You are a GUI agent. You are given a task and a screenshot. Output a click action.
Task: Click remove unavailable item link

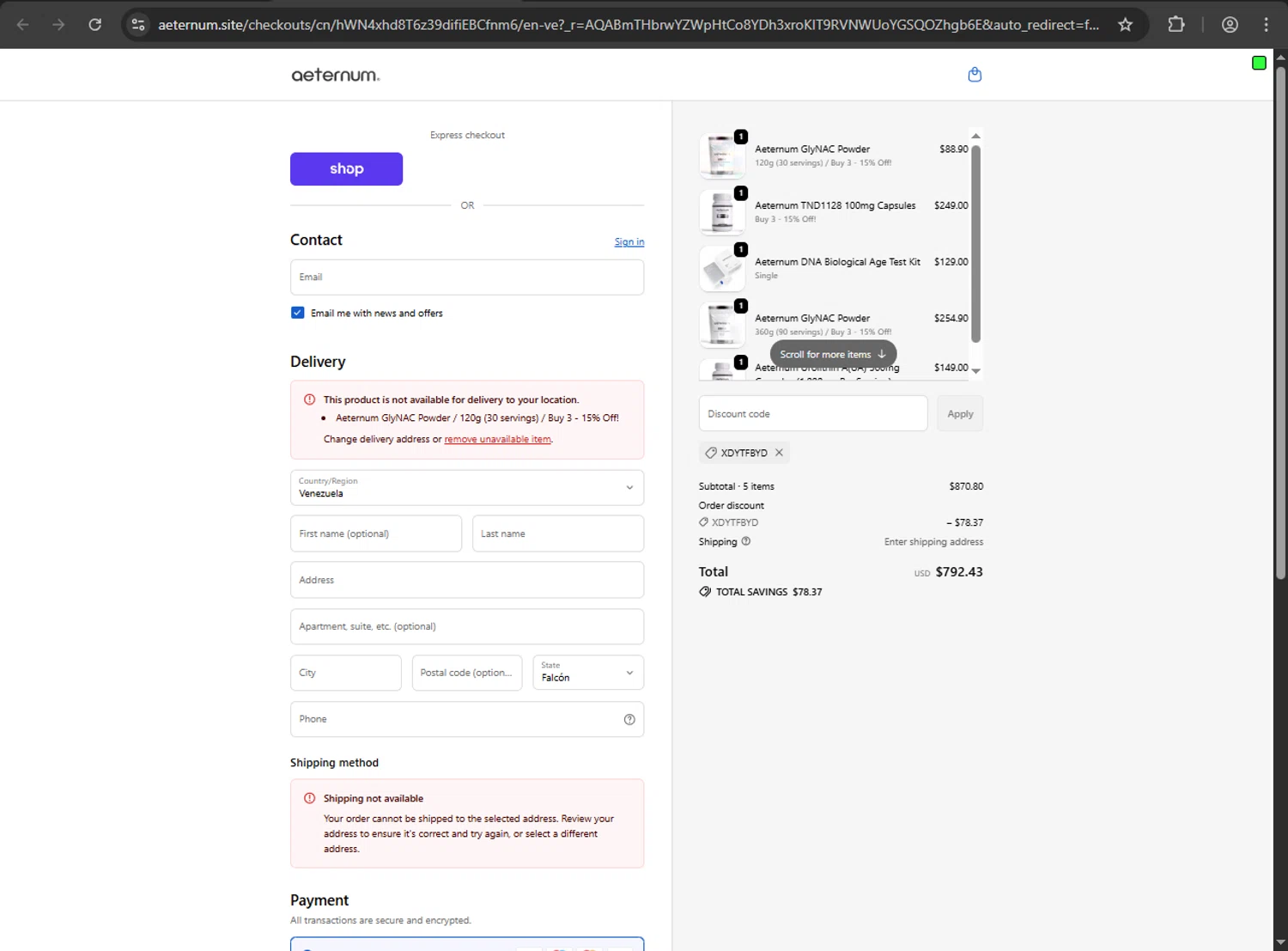(498, 439)
